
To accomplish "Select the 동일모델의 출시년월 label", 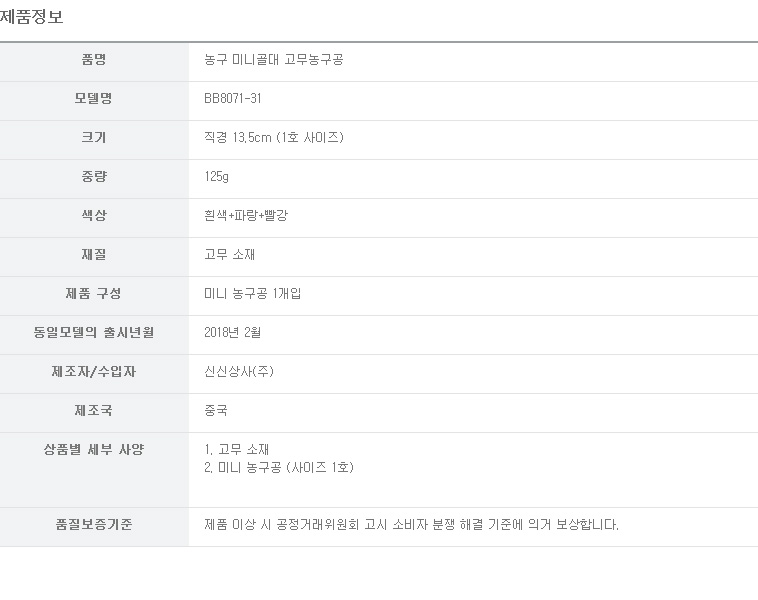I will pos(94,333).
